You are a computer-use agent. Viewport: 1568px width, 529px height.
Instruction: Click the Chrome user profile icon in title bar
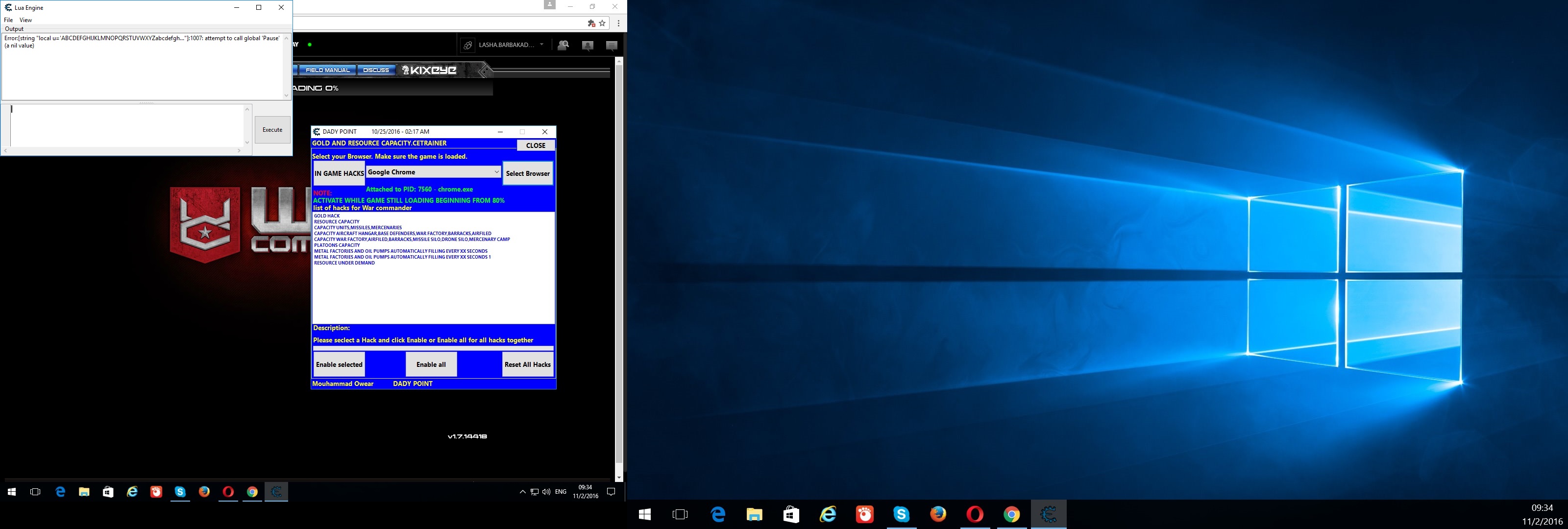[x=550, y=5]
